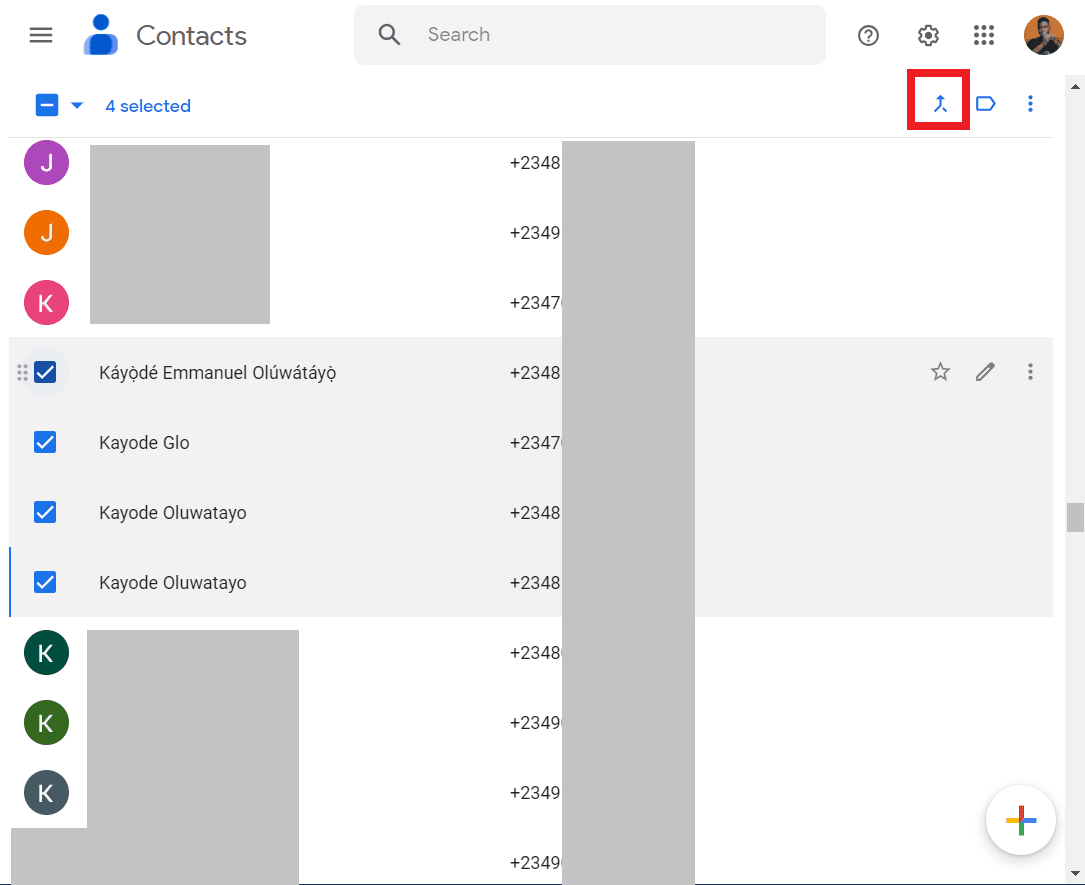
Task: Edit Káyòdé Emmanuel Olúwátáyò with pencil icon
Action: [x=985, y=372]
